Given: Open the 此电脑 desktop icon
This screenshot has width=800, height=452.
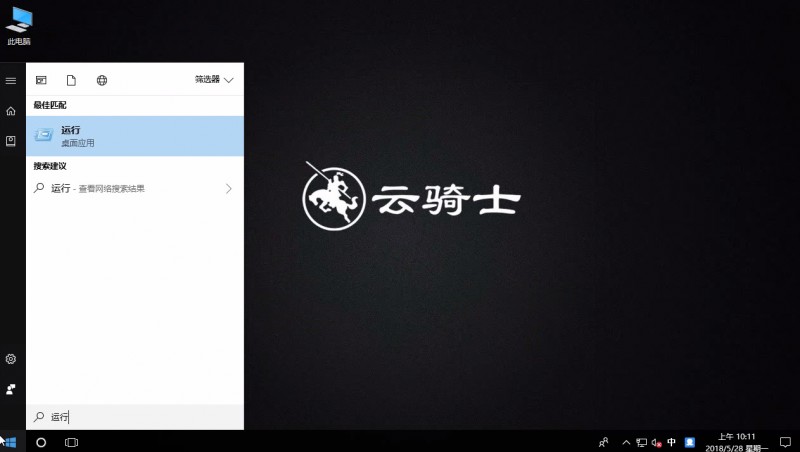Looking at the screenshot, I should 19,27.
